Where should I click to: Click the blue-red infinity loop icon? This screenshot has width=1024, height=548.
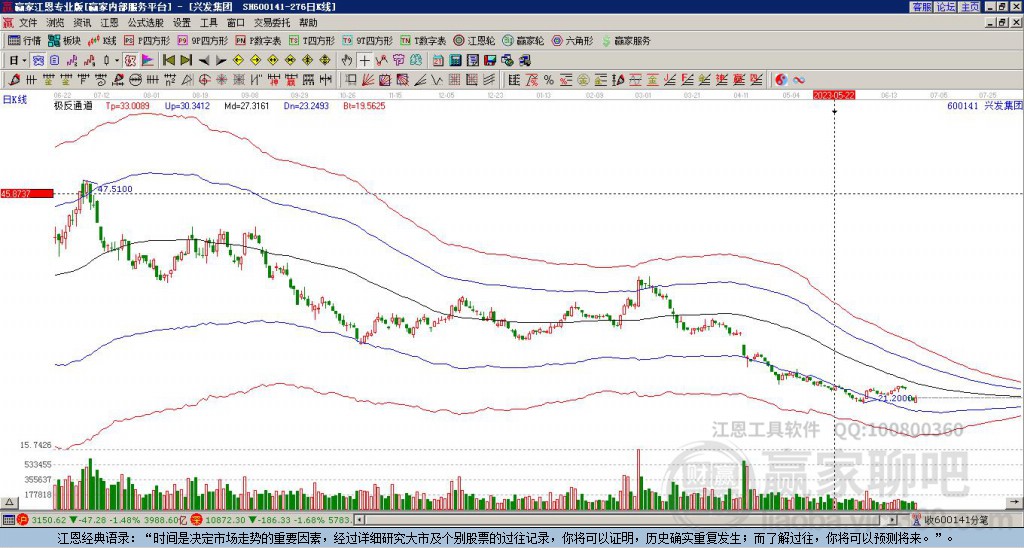[x=799, y=80]
